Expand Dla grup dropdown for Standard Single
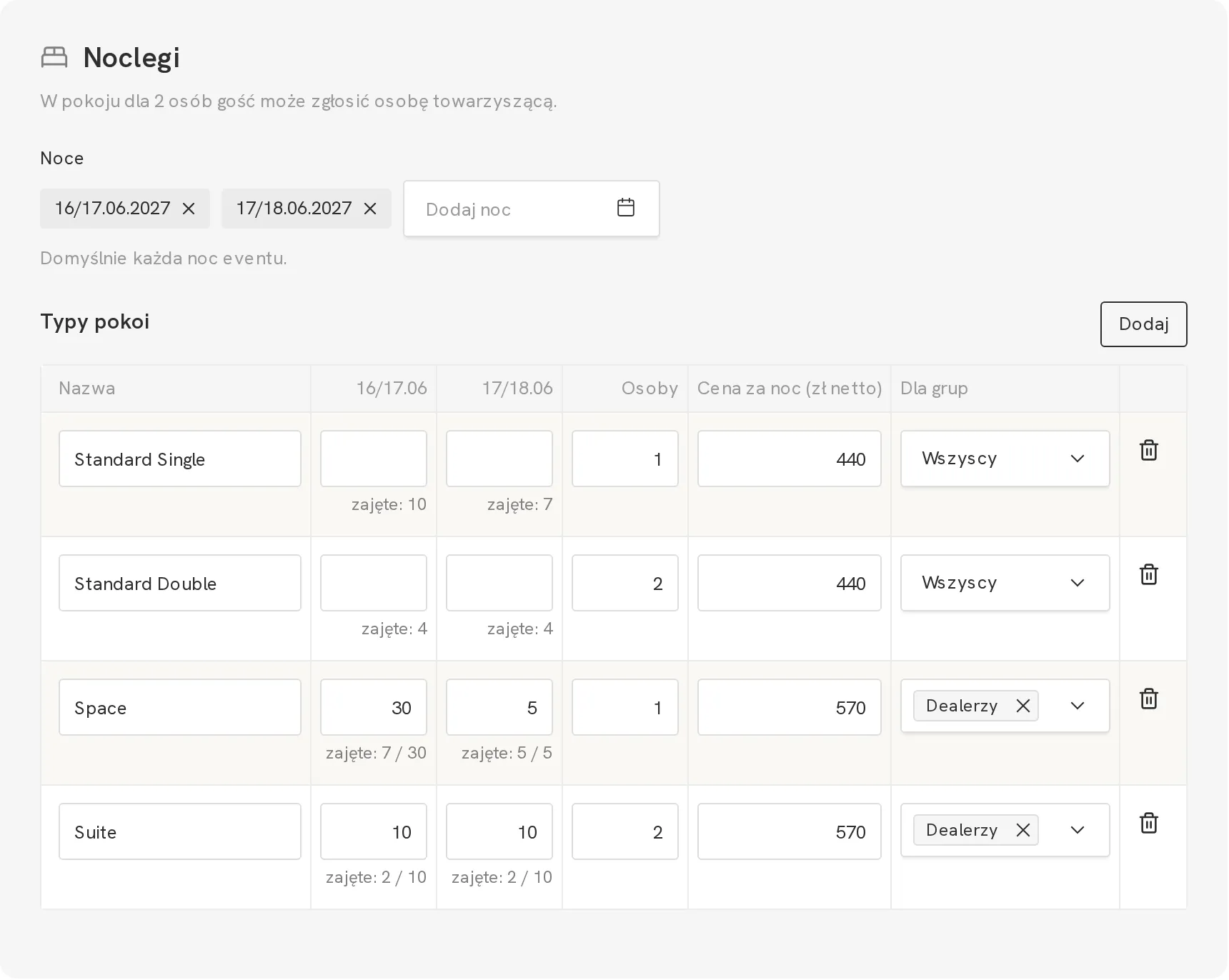 tap(1005, 459)
